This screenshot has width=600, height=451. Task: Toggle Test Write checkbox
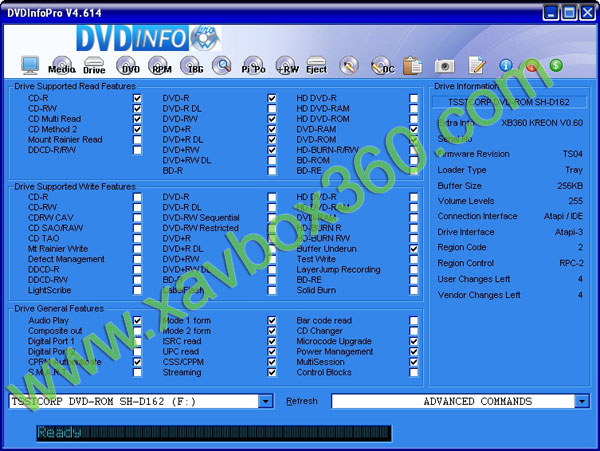pos(414,259)
